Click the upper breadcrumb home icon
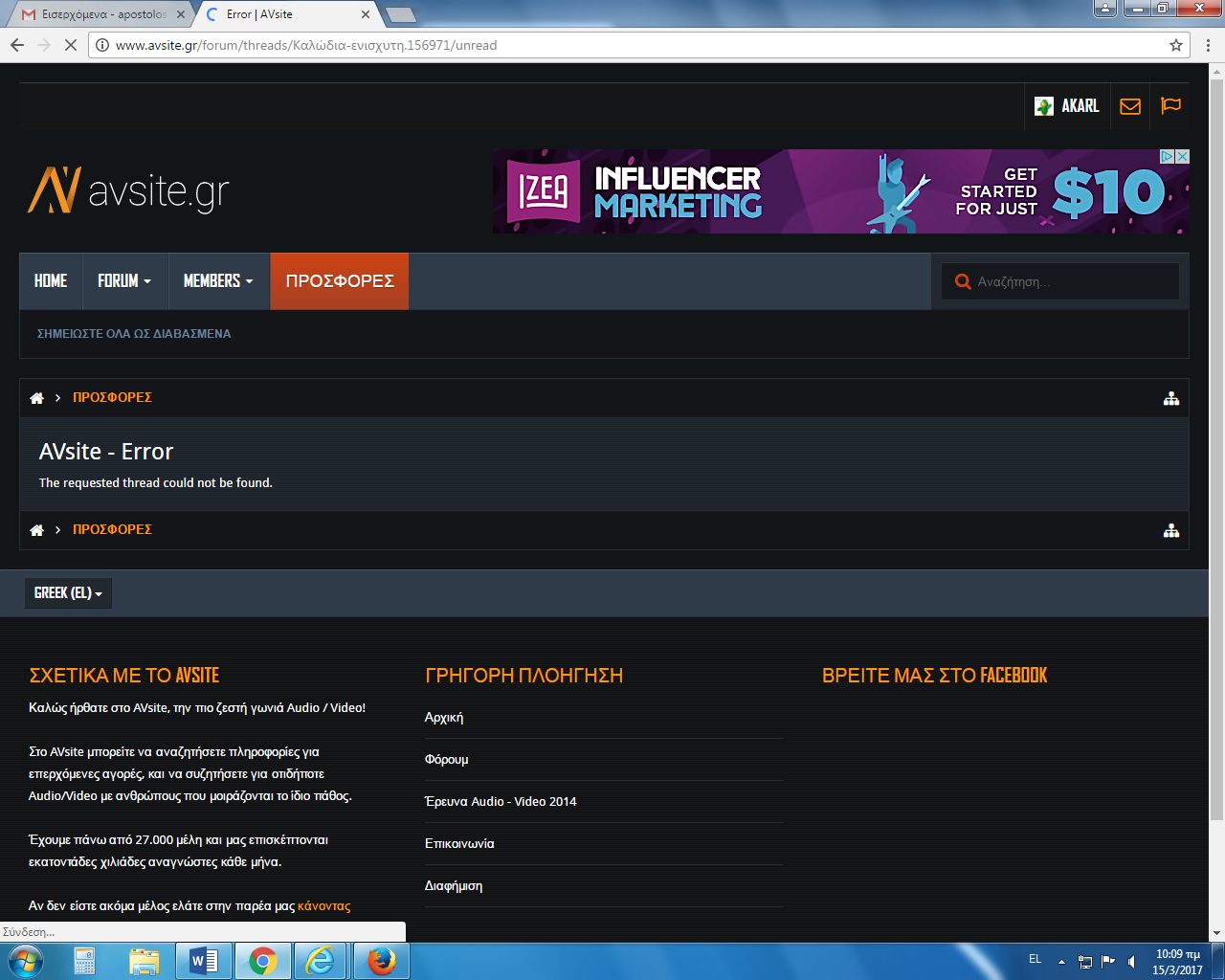Viewport: 1225px width, 980px height. click(37, 398)
